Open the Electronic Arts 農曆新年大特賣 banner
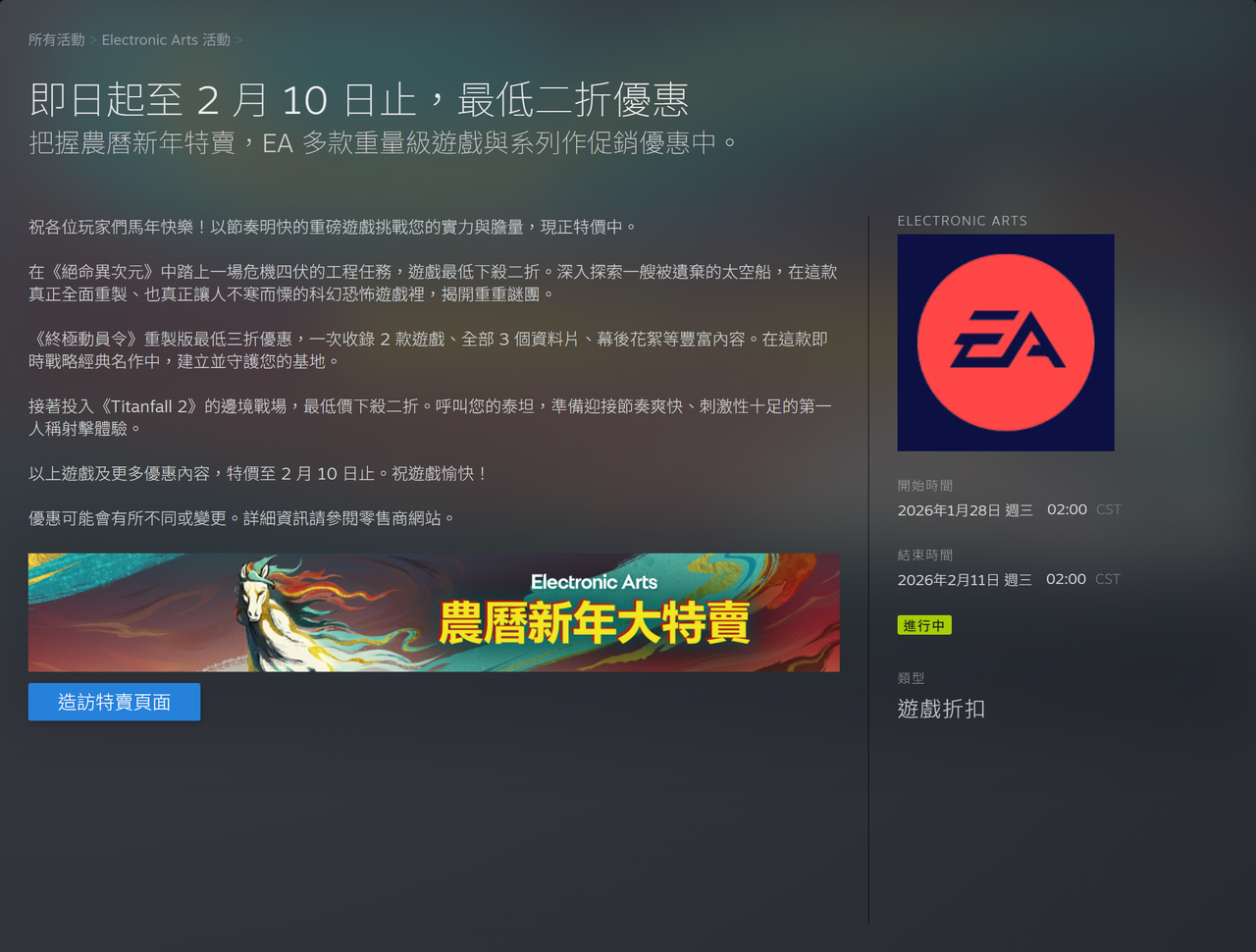 [x=434, y=612]
